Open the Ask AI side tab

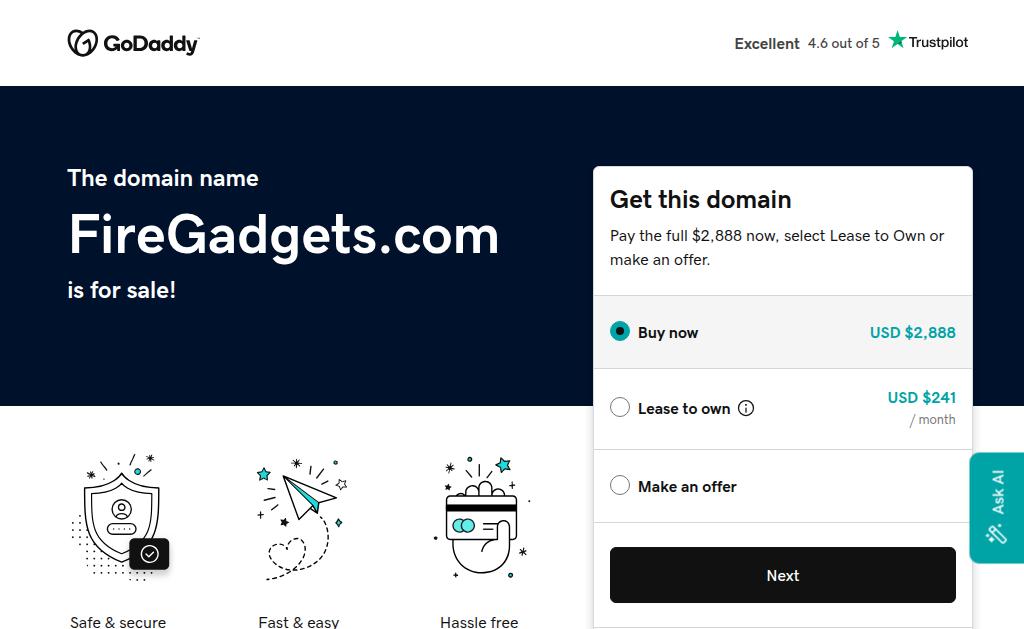click(997, 508)
